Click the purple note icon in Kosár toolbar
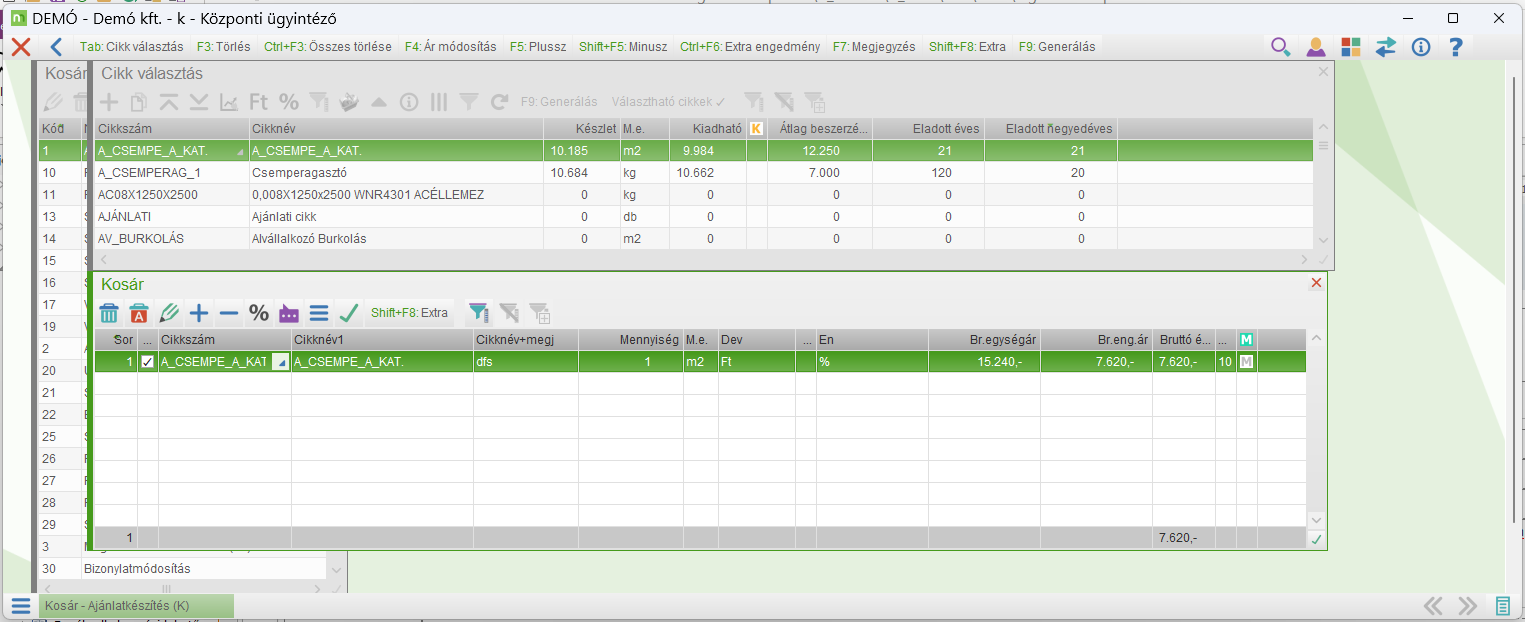Viewport: 1525px width, 622px height. (289, 313)
